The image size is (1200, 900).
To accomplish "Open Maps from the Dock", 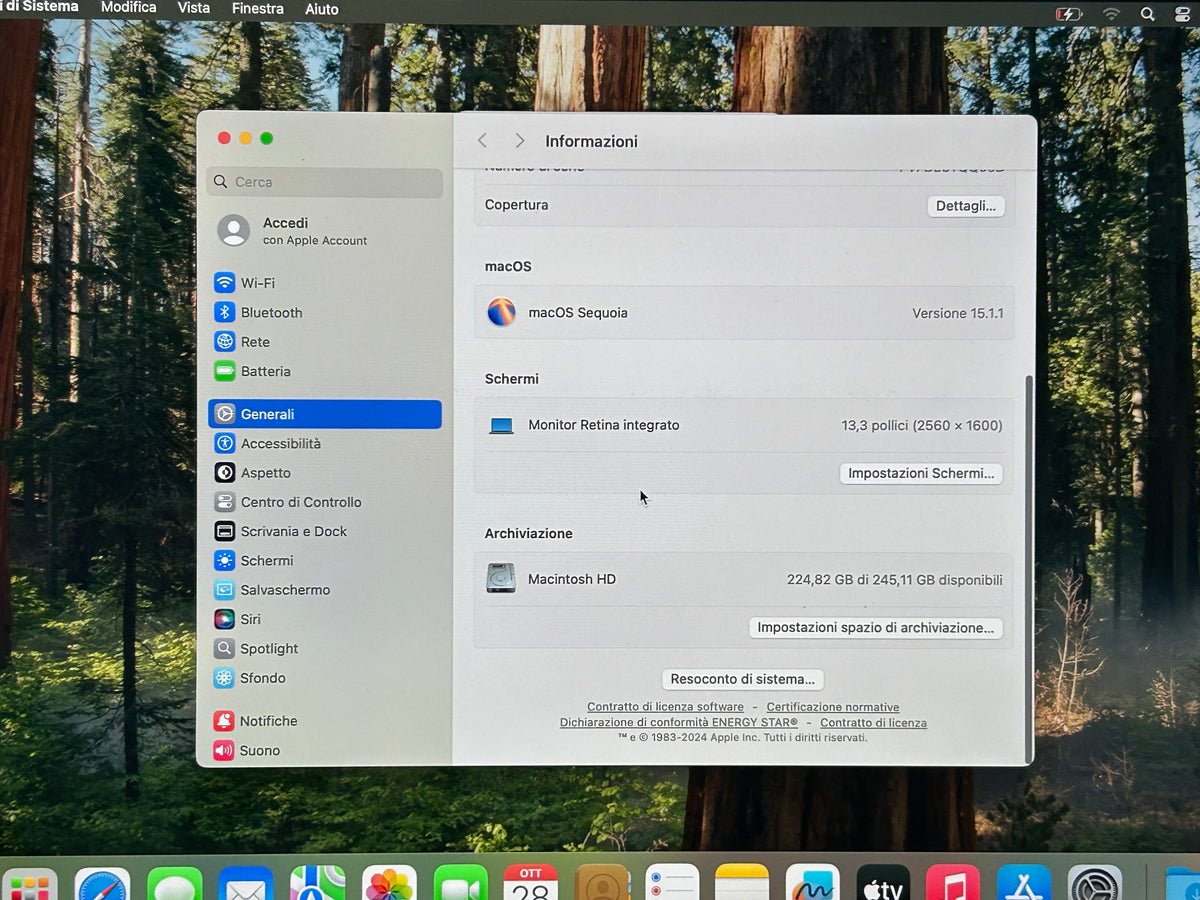I will pos(318,884).
